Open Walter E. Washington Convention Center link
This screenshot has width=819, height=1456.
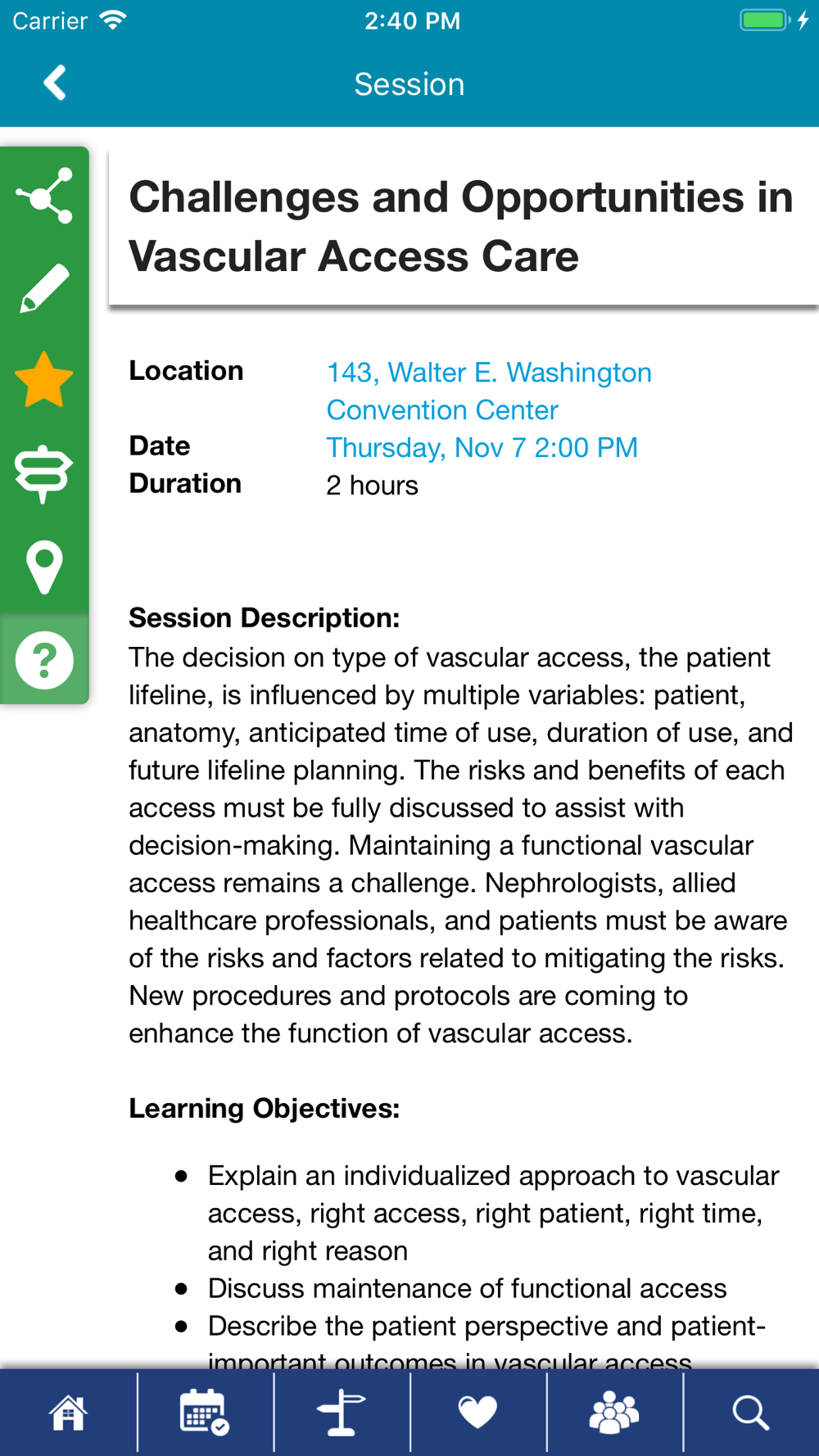click(x=489, y=391)
